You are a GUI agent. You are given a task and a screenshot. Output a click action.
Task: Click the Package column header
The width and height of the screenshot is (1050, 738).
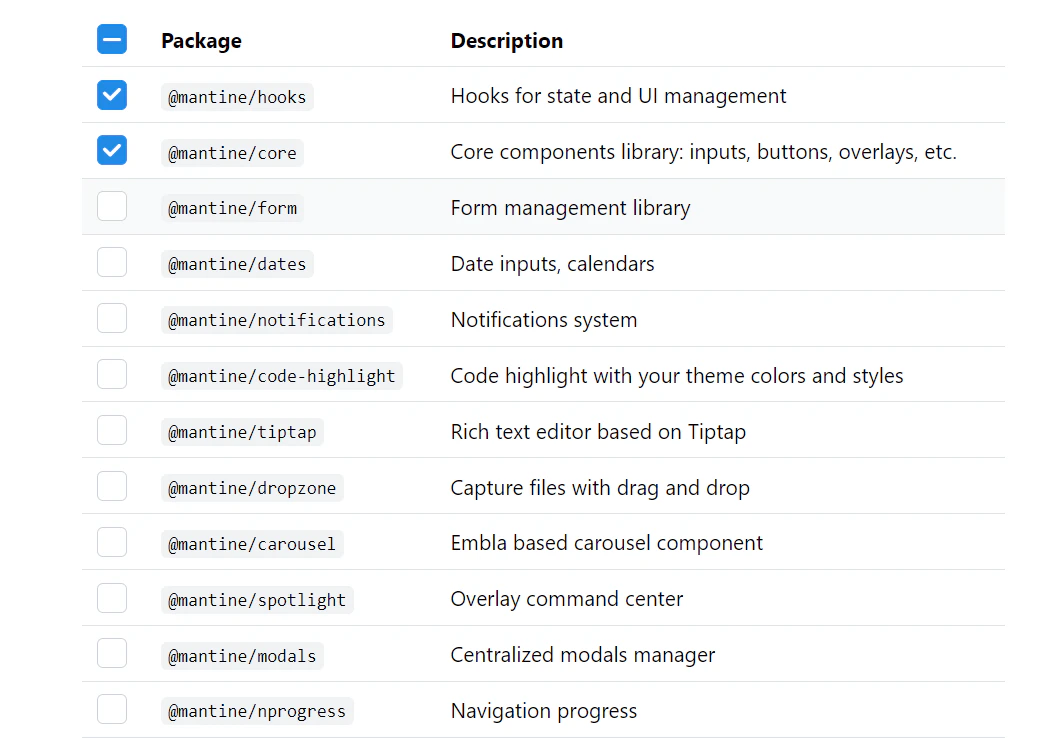coord(201,41)
